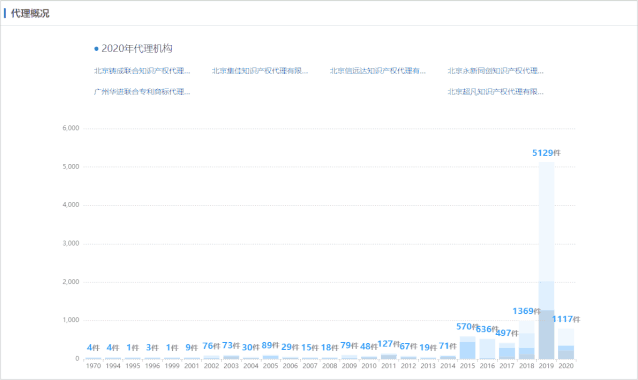
Task: Select the 71件 value label
Action: coord(448,346)
